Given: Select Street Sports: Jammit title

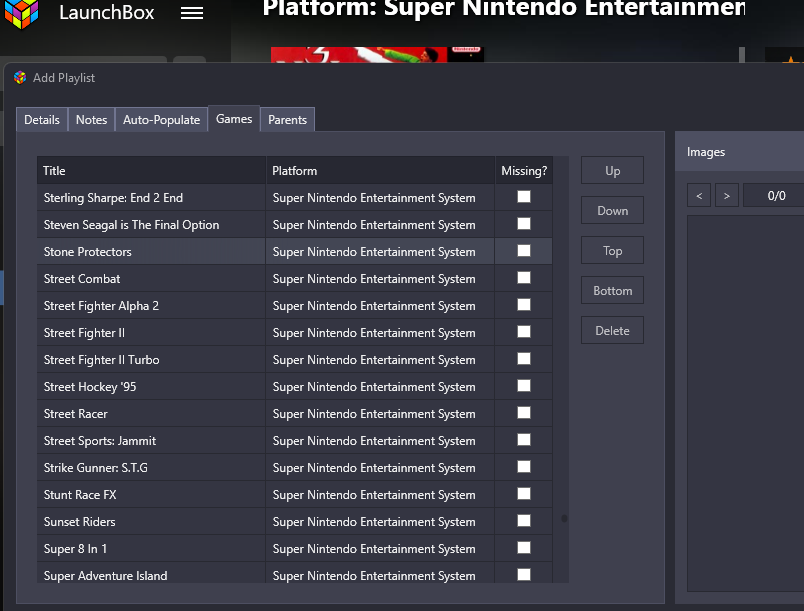Looking at the screenshot, I should [x=100, y=441].
